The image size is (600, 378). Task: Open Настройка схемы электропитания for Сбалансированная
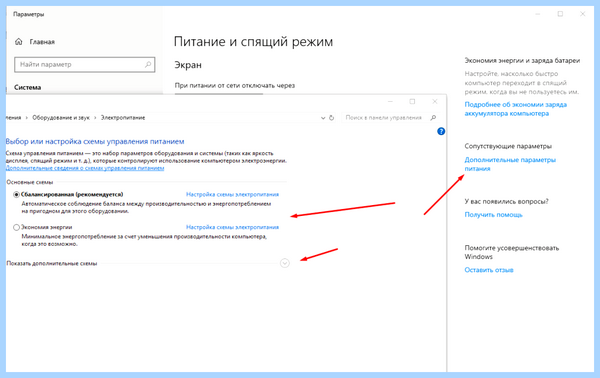coord(232,194)
